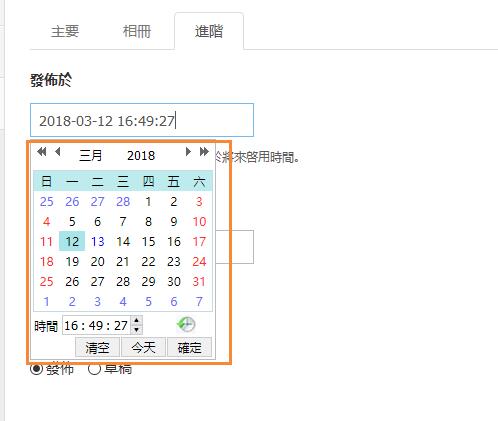Select the 草稿 radio button
Screen dimensions: 498x421
point(94,369)
